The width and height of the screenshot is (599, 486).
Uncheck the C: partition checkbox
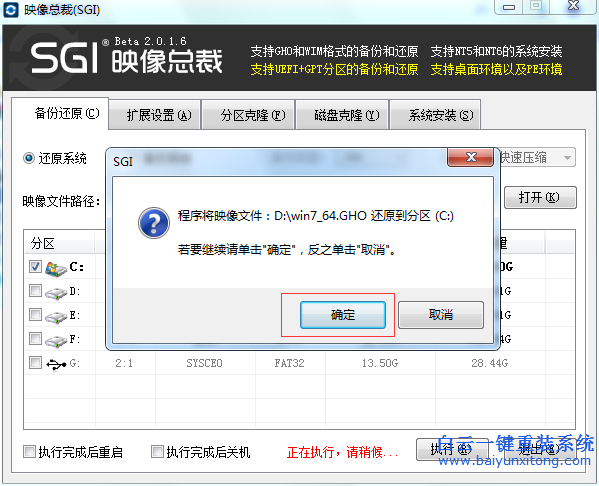point(35,267)
